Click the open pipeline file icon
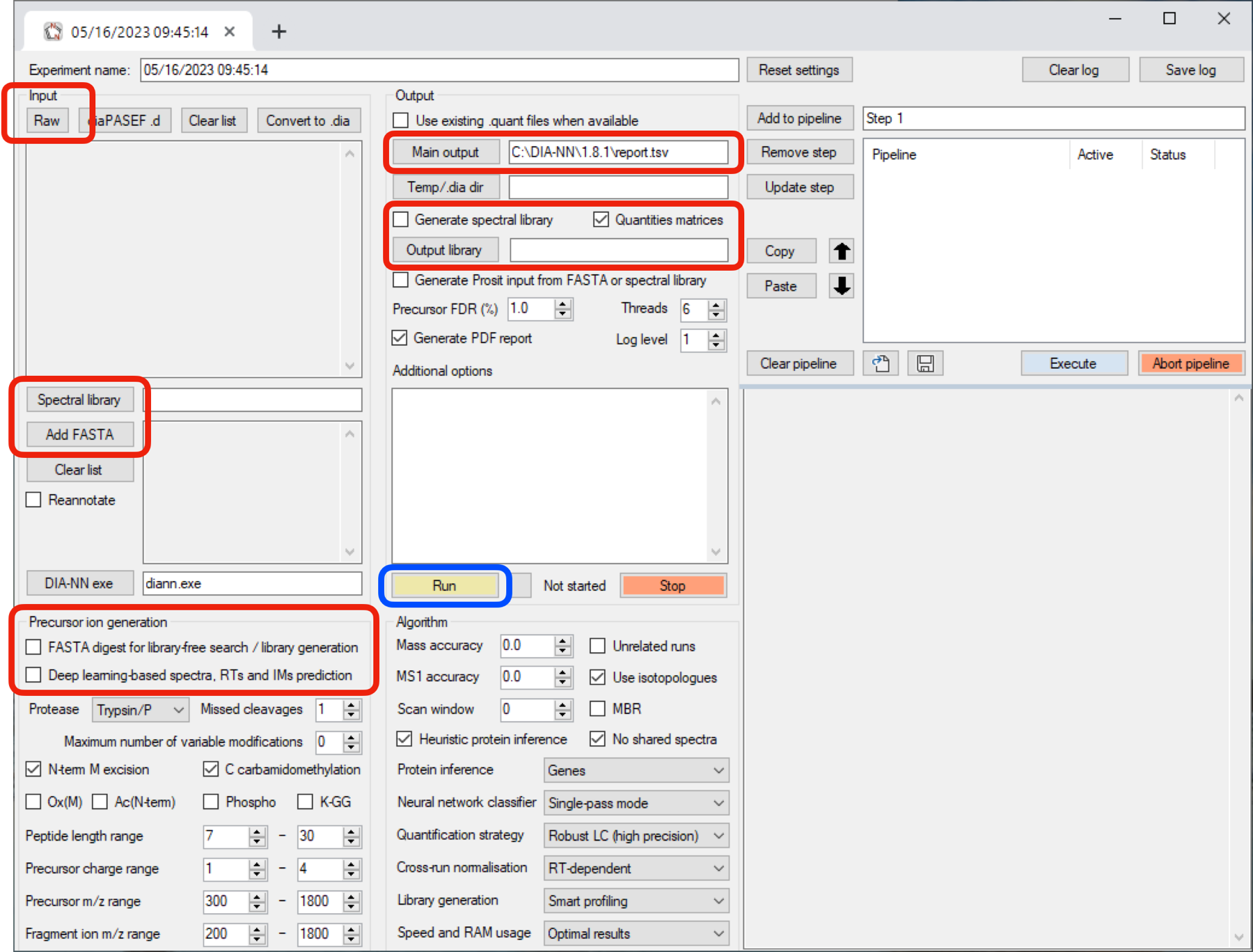 click(881, 363)
